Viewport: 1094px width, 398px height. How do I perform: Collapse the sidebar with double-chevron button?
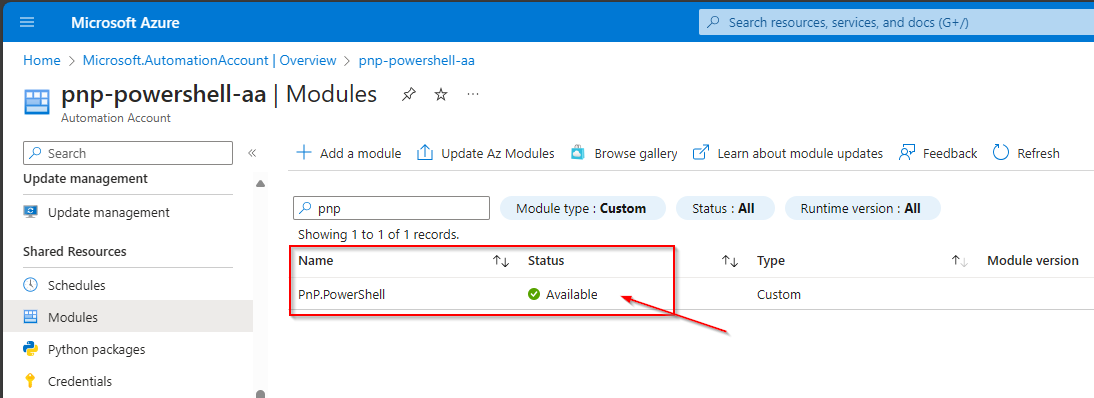coord(253,153)
